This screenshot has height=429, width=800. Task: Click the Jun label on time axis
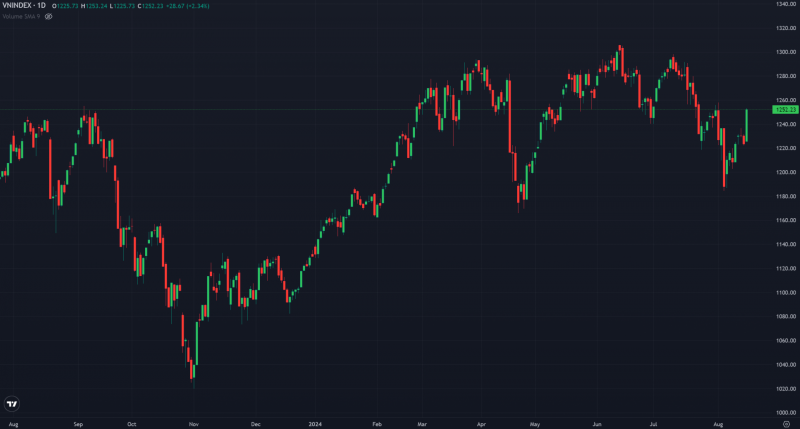[598, 424]
